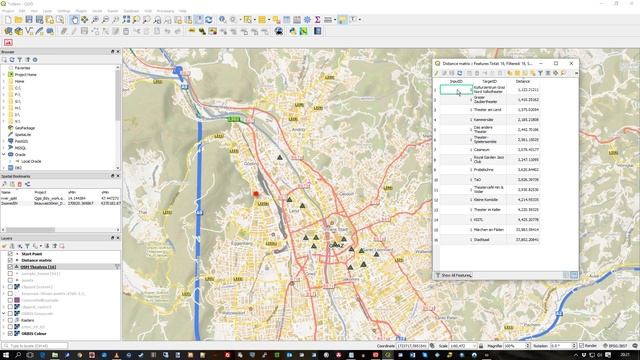This screenshot has width=640, height=360.
Task: Collapse the Oracle node in Browser
Action: coord(4,154)
